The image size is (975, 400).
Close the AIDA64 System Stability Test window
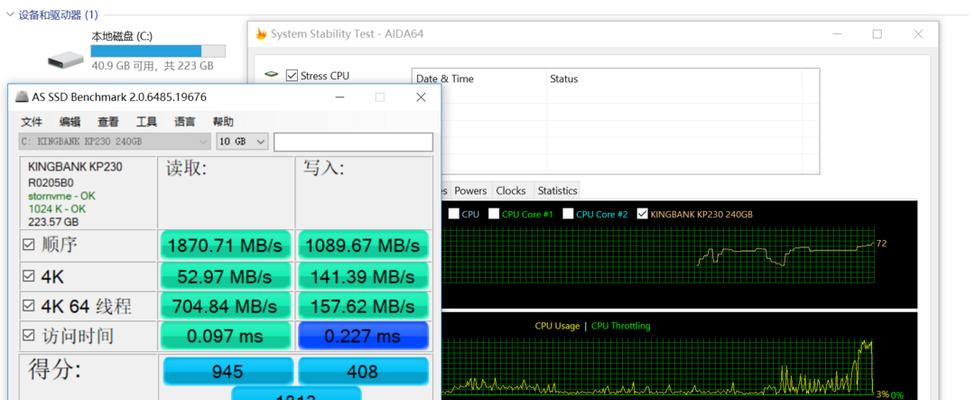(918, 34)
